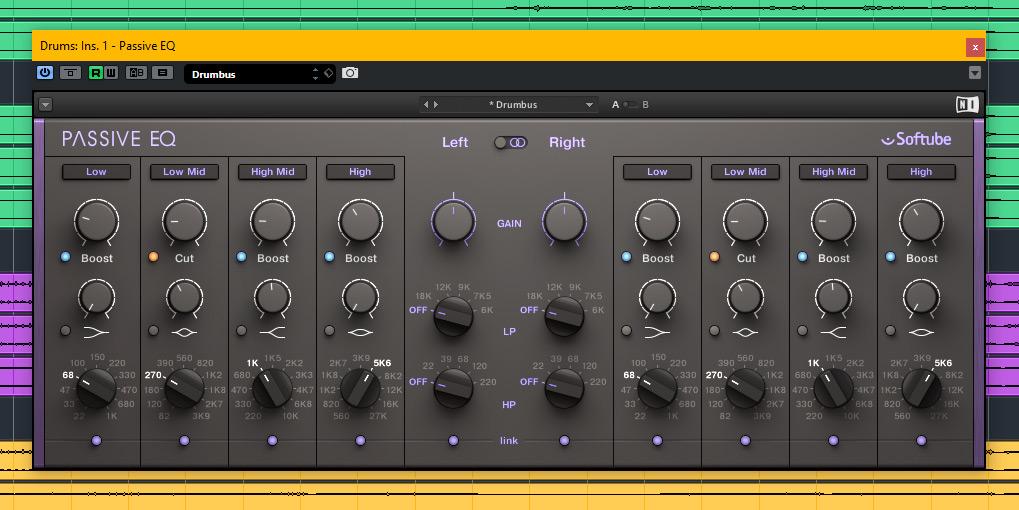This screenshot has width=1019, height=510.
Task: Toggle shape LED on left Low band
Action: pos(65,331)
